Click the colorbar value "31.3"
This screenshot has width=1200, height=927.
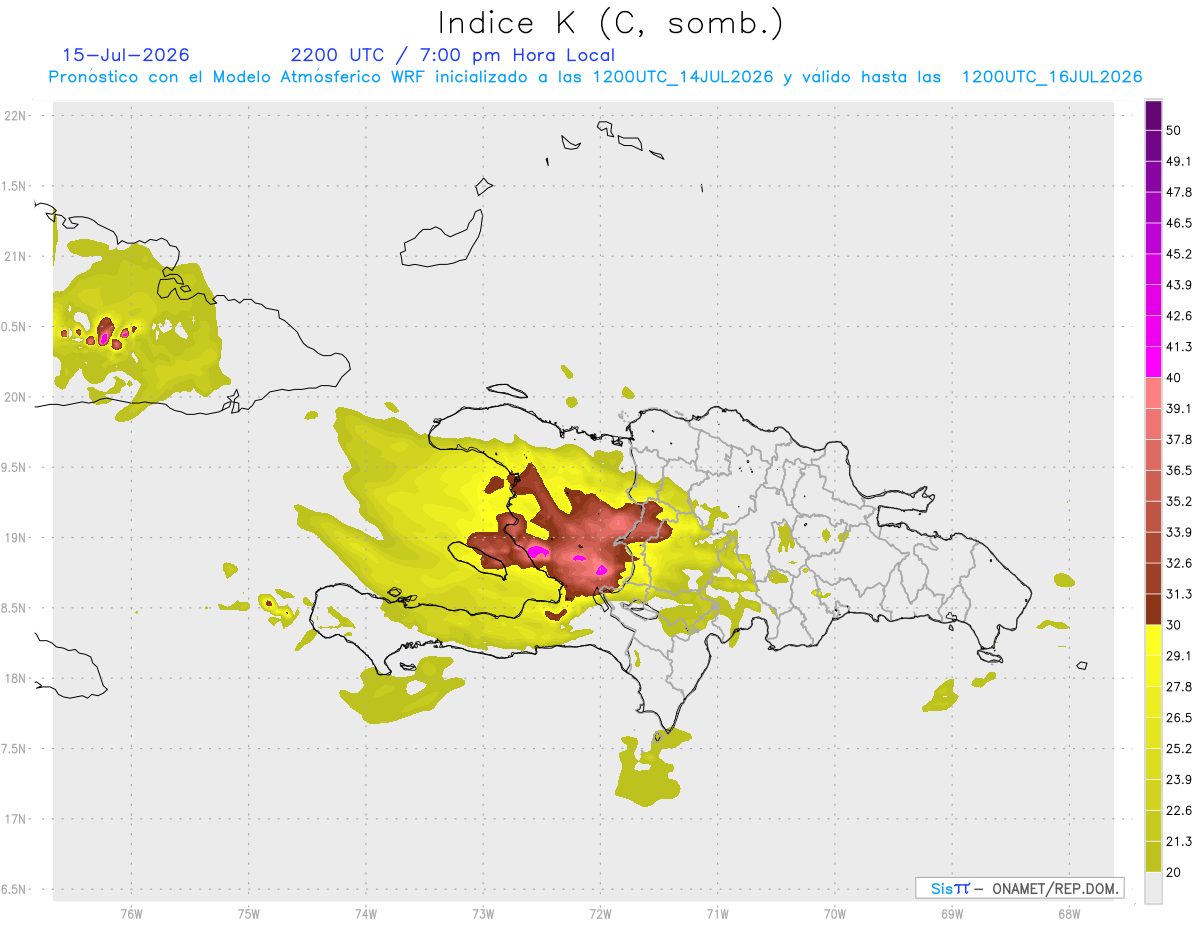[1179, 594]
